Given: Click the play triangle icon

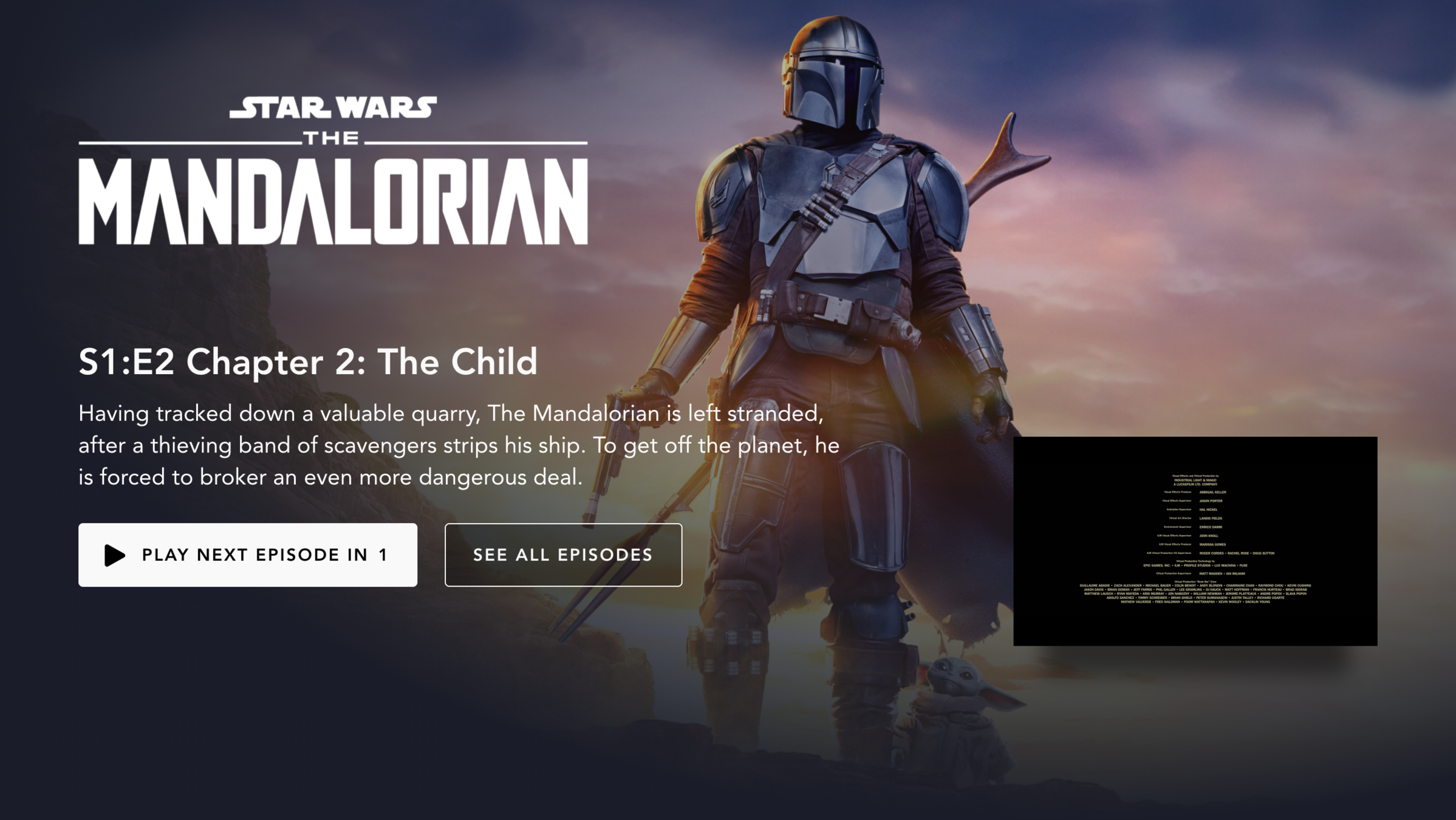Looking at the screenshot, I should pyautogui.click(x=115, y=555).
